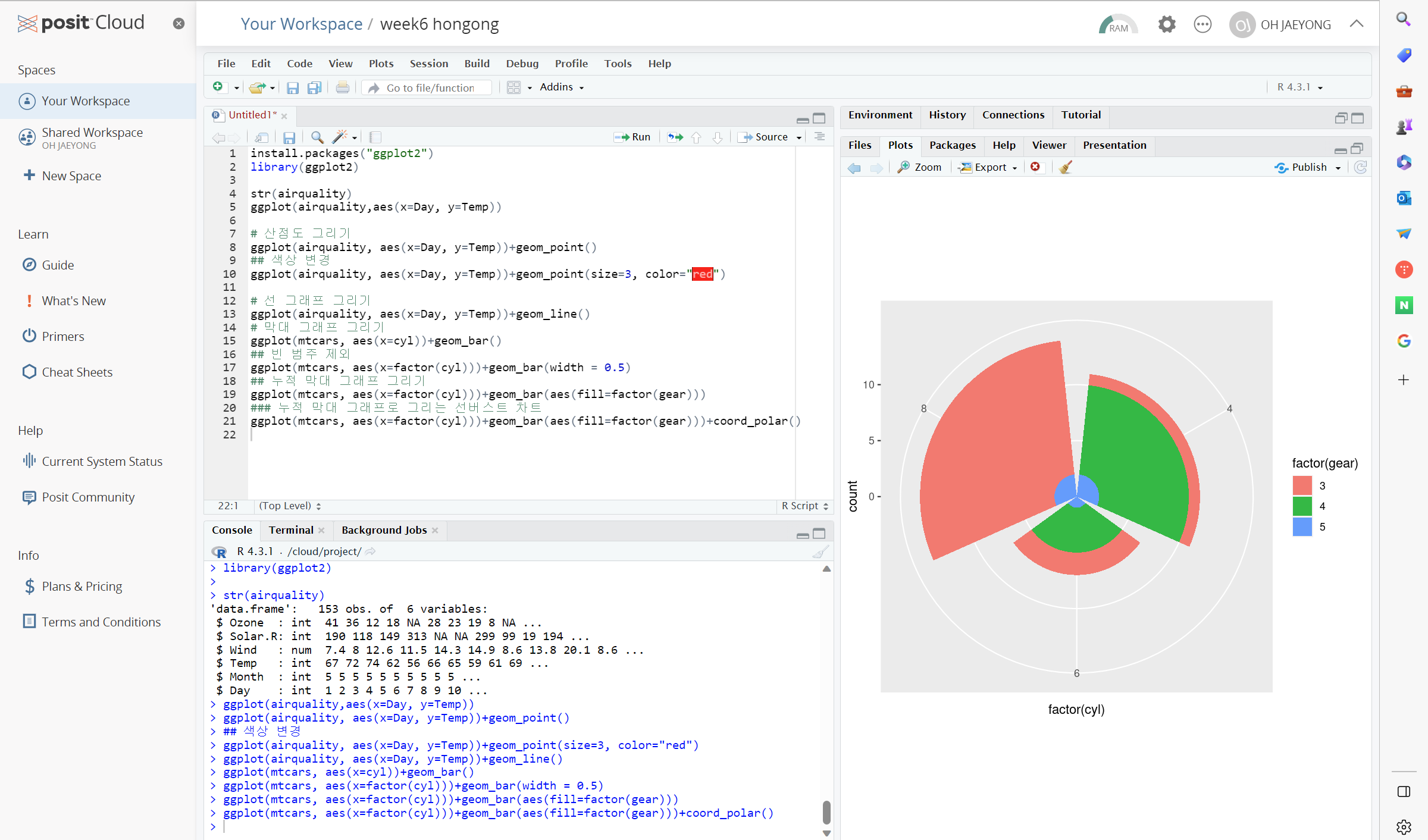
Task: Toggle the header with the top-right chevron
Action: (x=1356, y=24)
